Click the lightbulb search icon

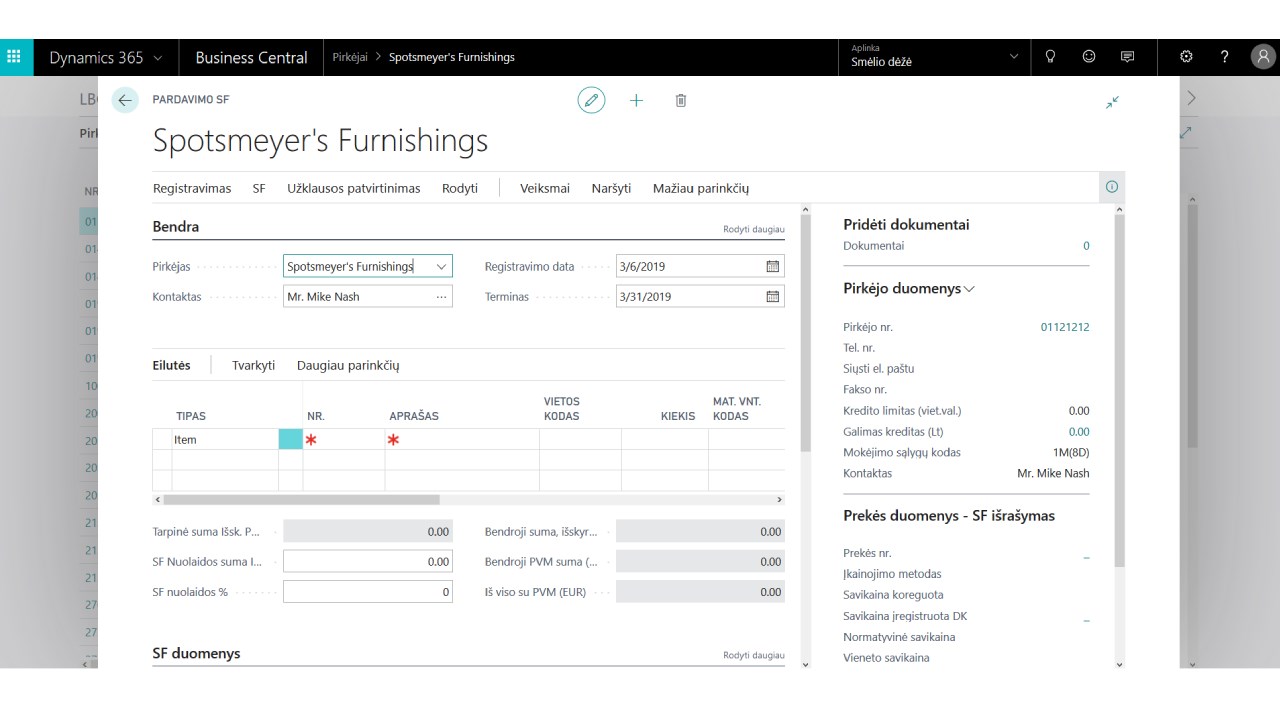click(1050, 57)
